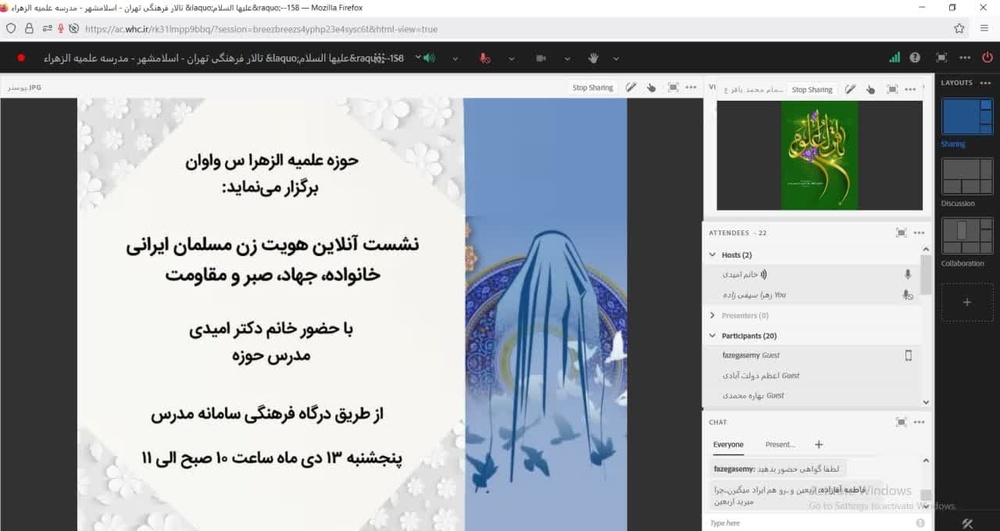Viewport: 1000px width, 531px height.
Task: Select the draw pencil in second share pod
Action: click(850, 89)
